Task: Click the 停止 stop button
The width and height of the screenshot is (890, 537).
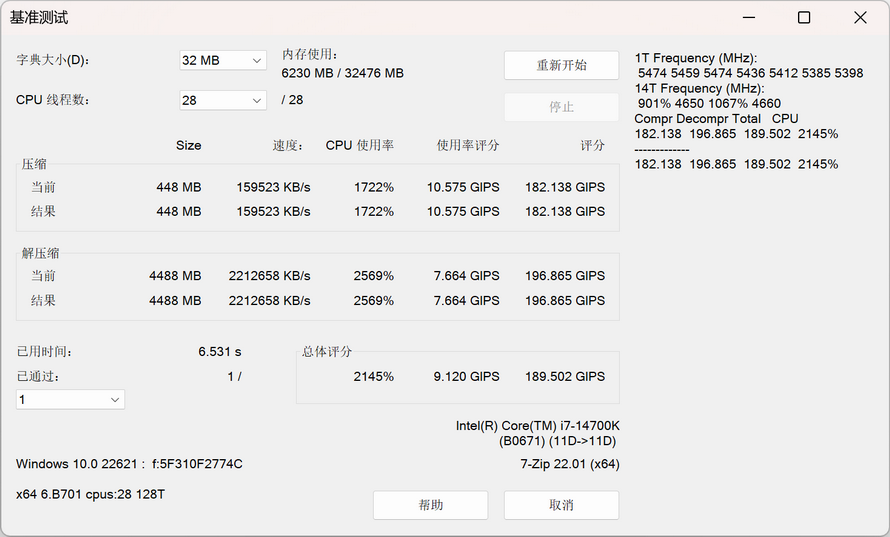Action: (x=561, y=107)
